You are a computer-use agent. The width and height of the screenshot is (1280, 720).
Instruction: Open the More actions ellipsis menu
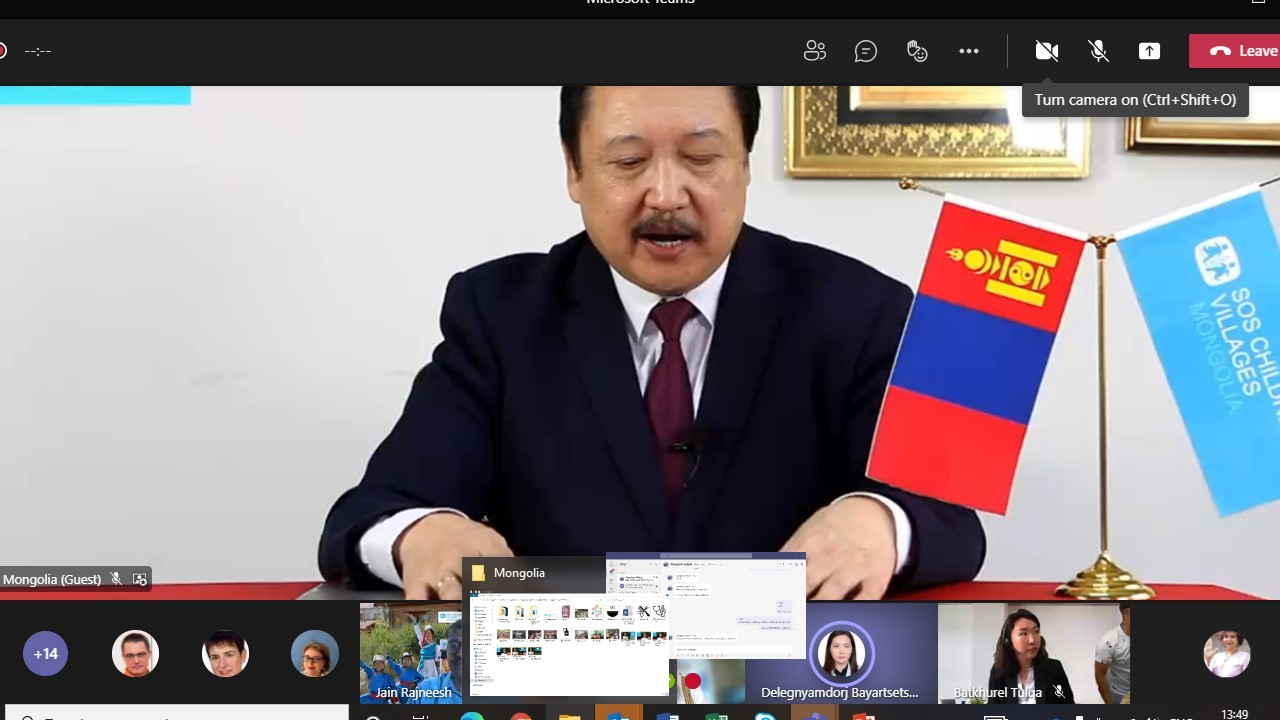click(x=968, y=51)
